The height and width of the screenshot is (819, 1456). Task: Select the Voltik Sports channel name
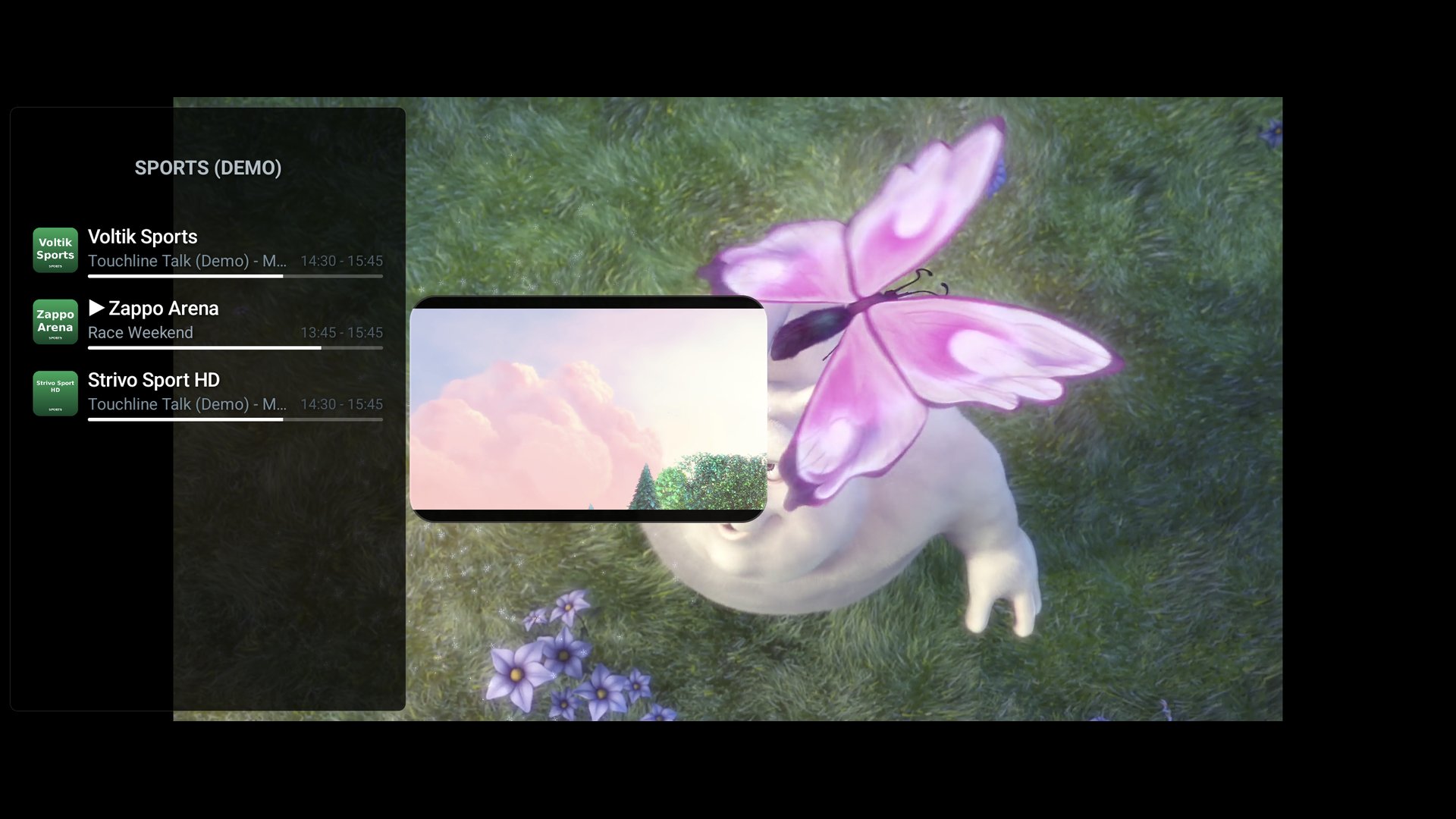(x=143, y=237)
